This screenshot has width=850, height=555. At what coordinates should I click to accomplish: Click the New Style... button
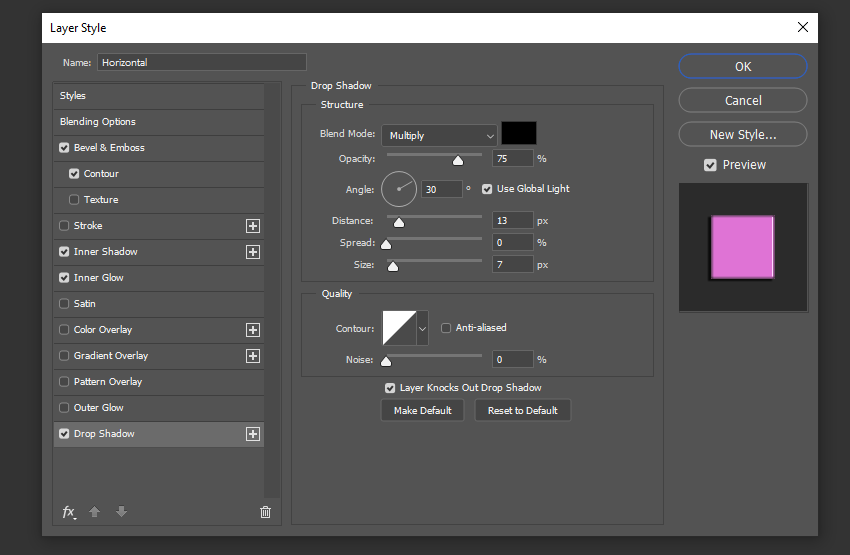[x=743, y=134]
